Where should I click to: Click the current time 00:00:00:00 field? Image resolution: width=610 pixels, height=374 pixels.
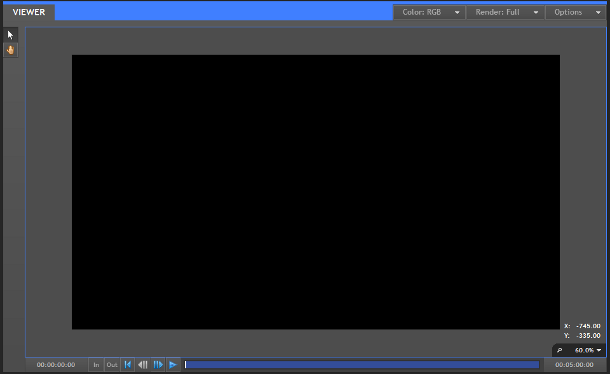pos(56,365)
